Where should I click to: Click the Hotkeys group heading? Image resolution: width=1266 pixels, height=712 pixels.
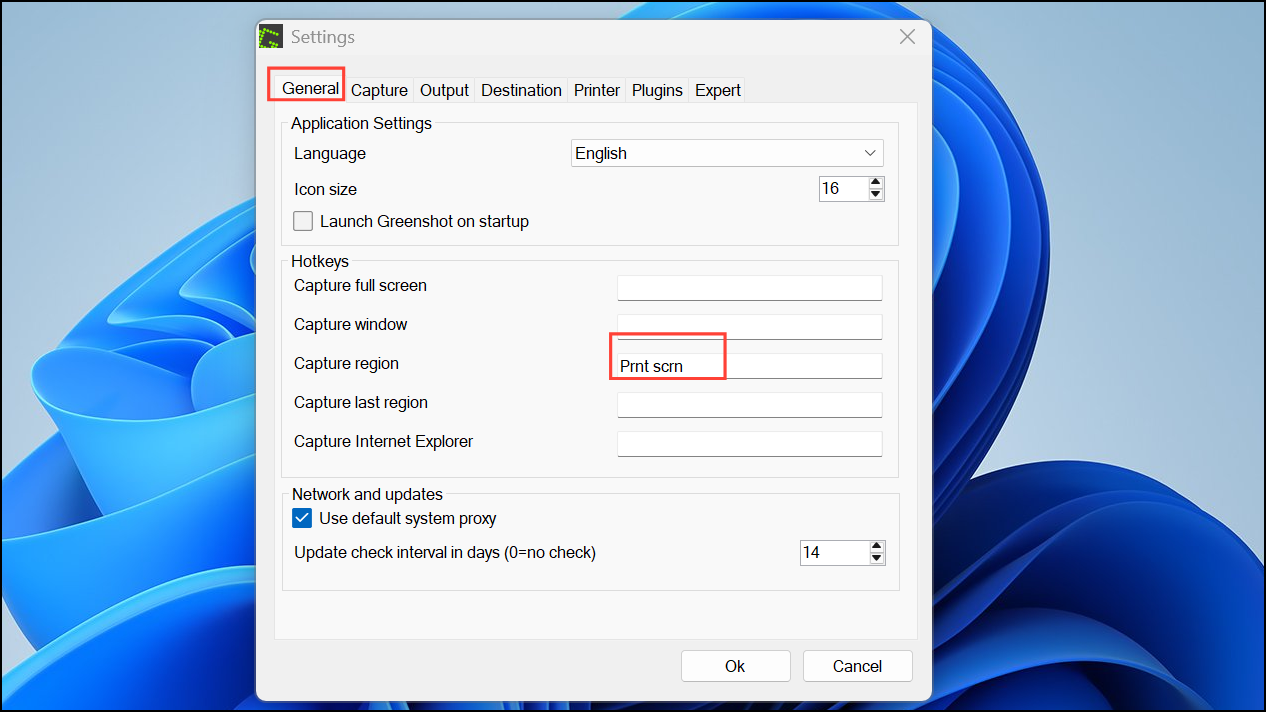(320, 261)
